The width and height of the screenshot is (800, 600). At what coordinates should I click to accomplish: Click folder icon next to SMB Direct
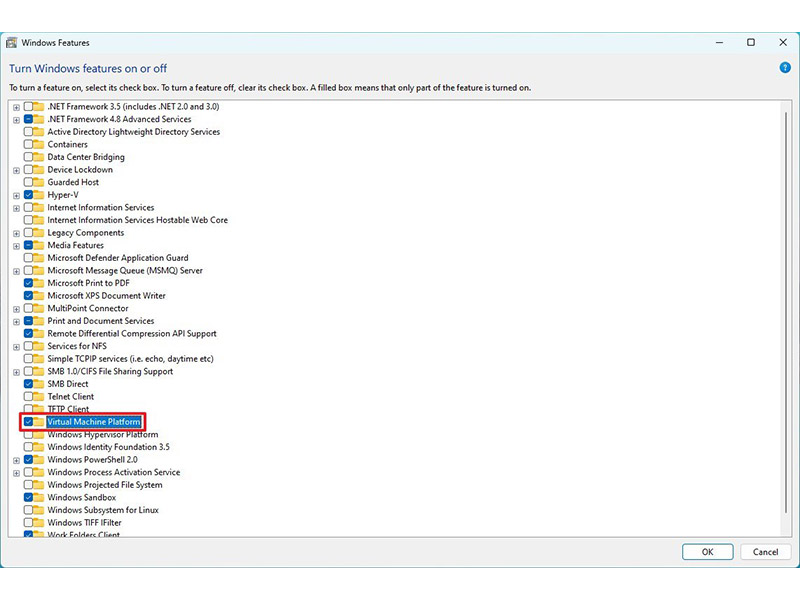click(39, 384)
